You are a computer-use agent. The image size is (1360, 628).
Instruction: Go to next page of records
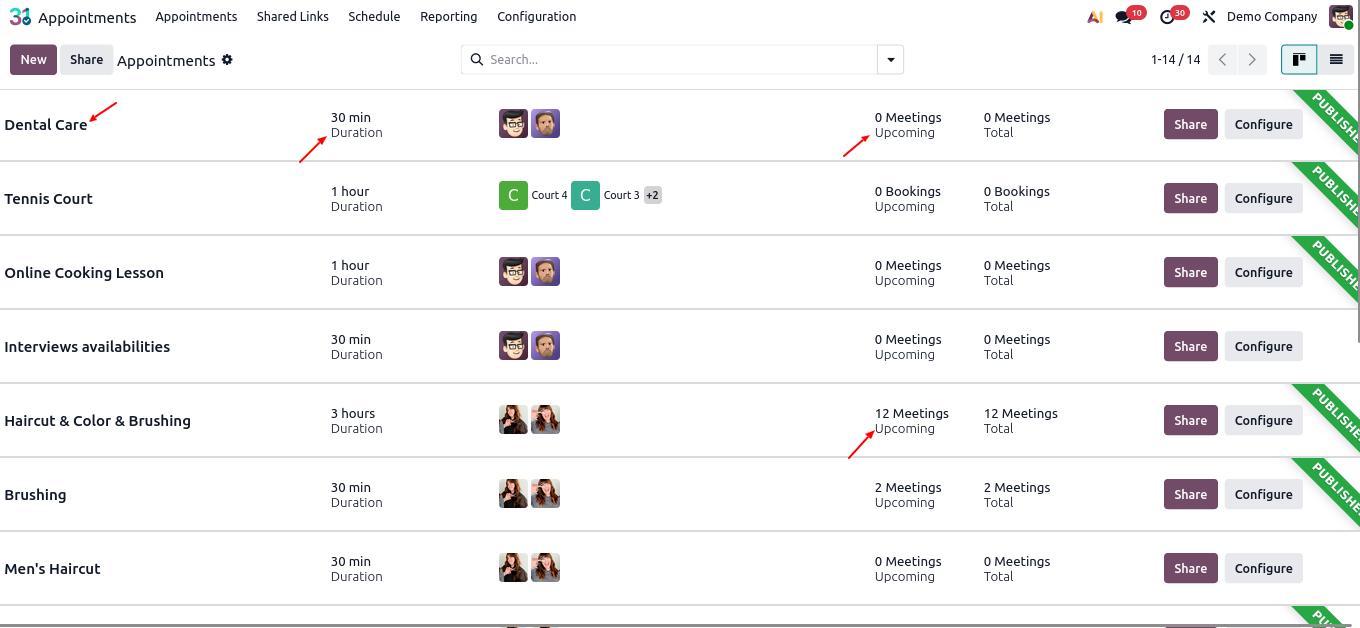(1251, 60)
